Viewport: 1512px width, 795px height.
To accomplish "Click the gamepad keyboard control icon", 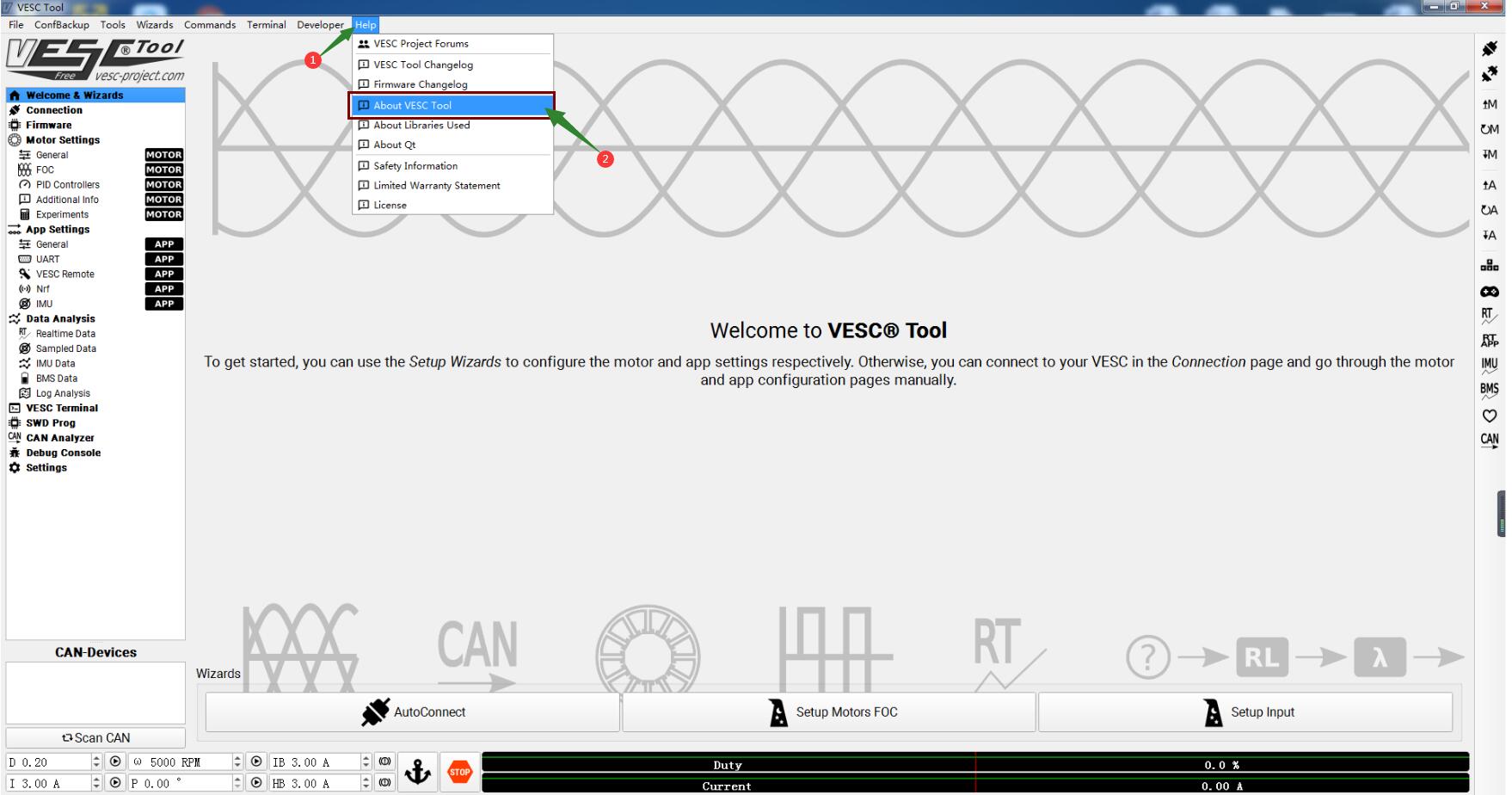I will [x=1489, y=292].
